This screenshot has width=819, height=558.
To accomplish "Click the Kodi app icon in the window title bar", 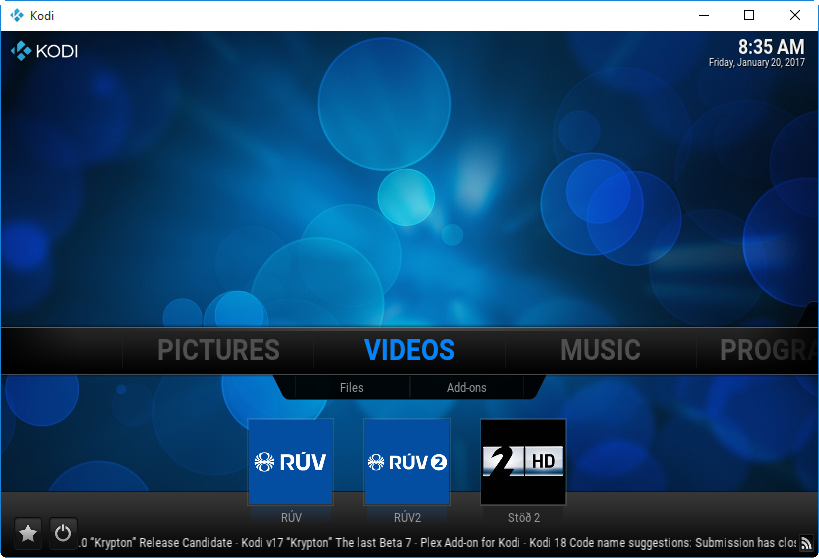I will (15, 15).
